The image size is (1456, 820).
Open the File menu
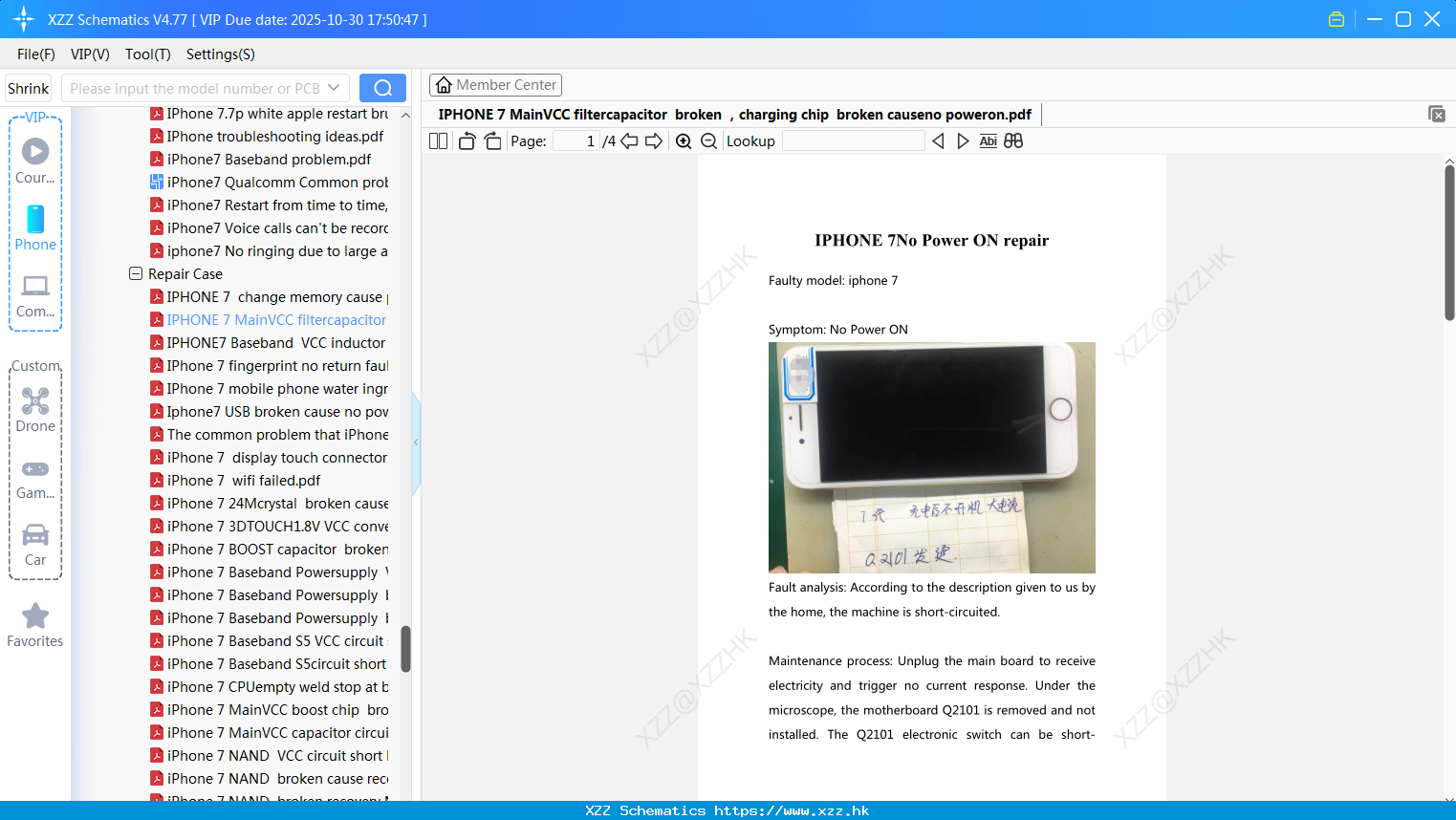pyautogui.click(x=36, y=54)
